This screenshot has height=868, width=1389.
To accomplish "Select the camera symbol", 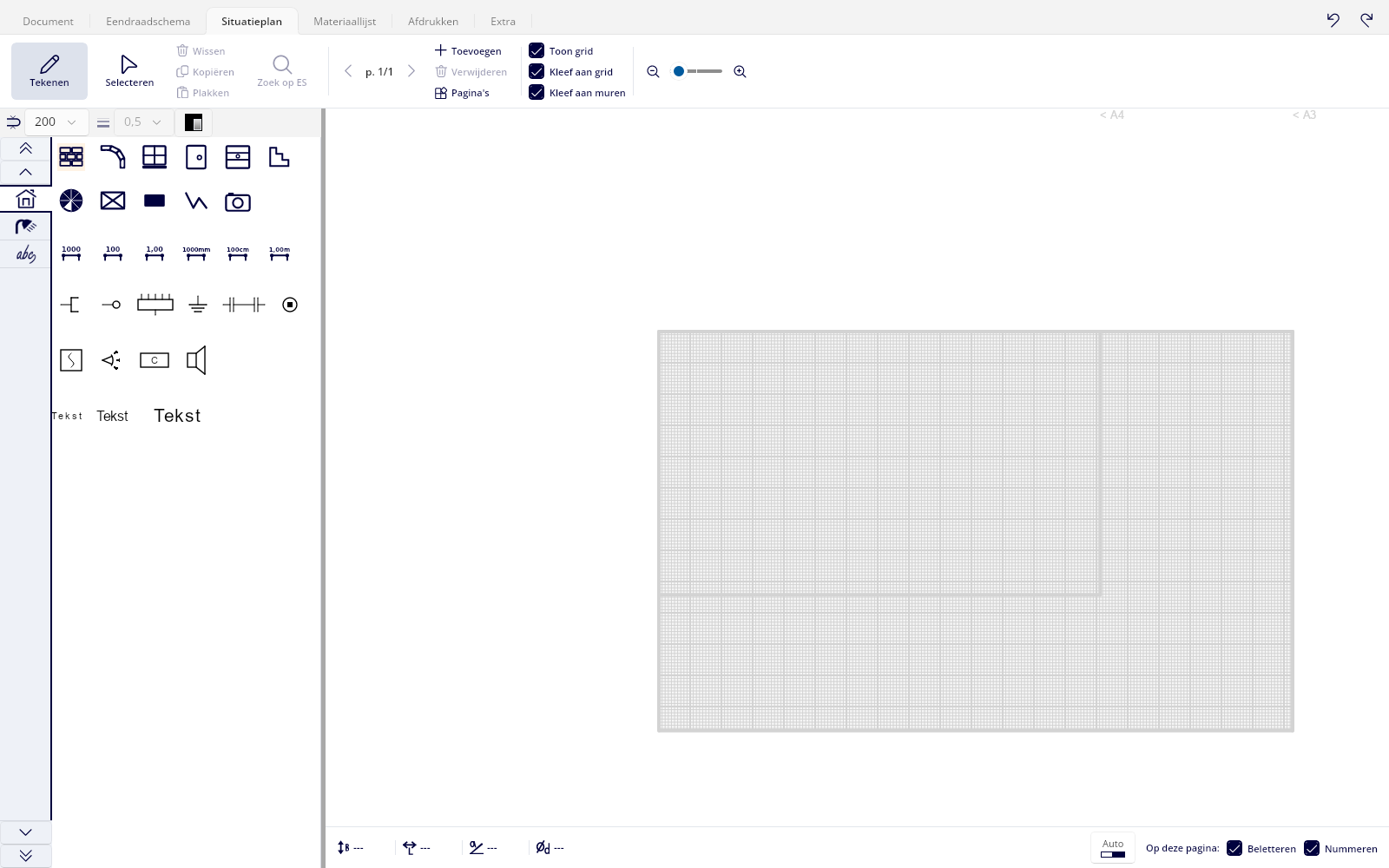I will pos(238,201).
